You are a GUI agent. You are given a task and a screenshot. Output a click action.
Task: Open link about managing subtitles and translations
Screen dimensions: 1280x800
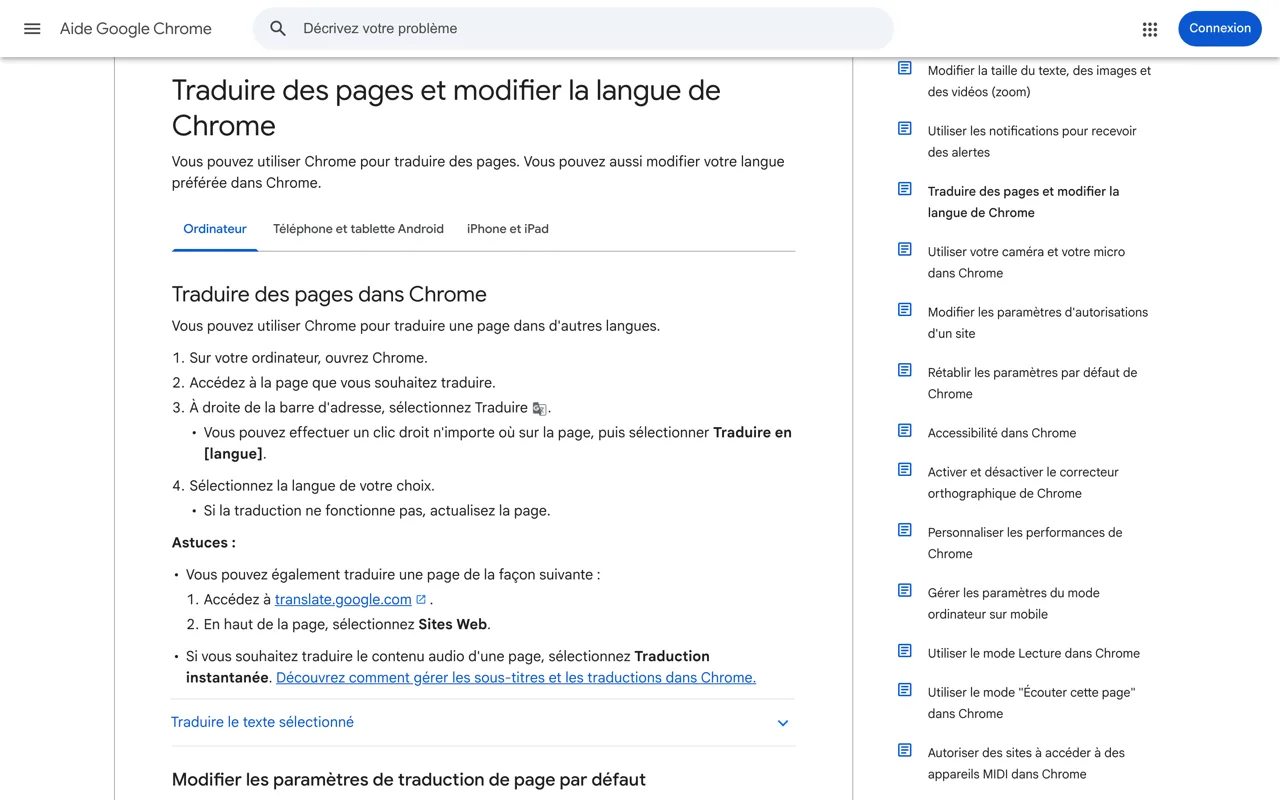click(x=516, y=677)
